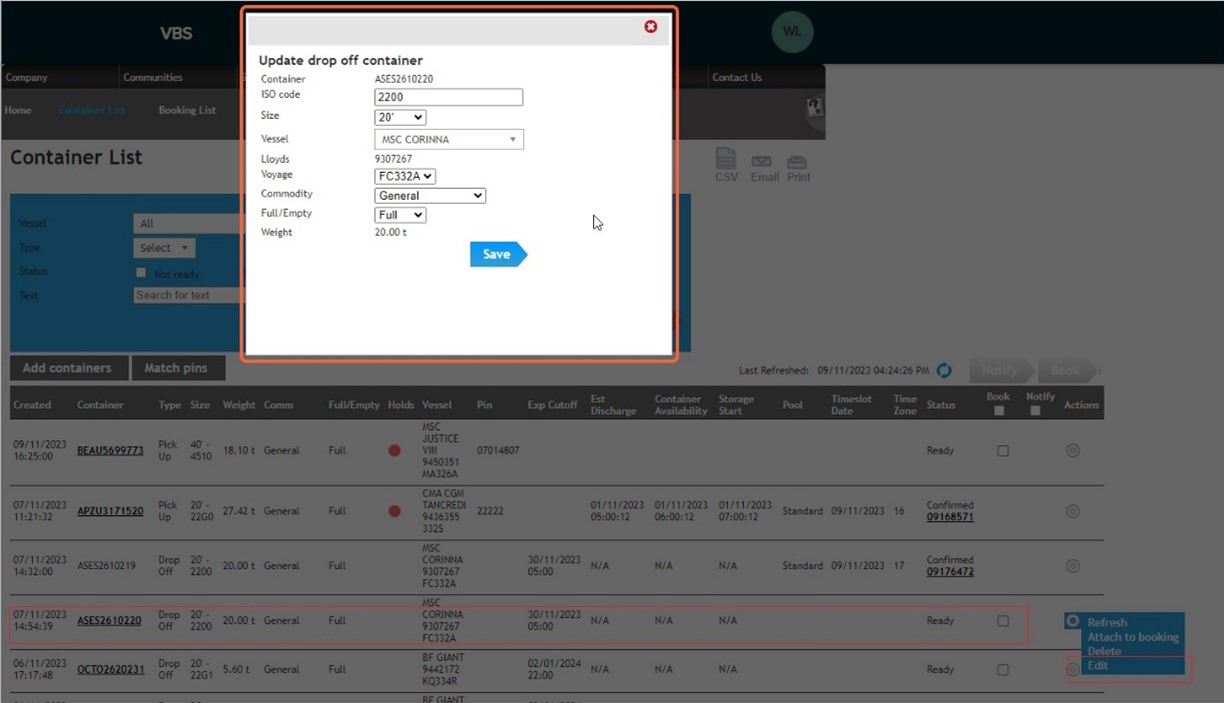Expand the Vessel MSC CORINNA dropdown
This screenshot has height=703, width=1224.
pyautogui.click(x=449, y=140)
